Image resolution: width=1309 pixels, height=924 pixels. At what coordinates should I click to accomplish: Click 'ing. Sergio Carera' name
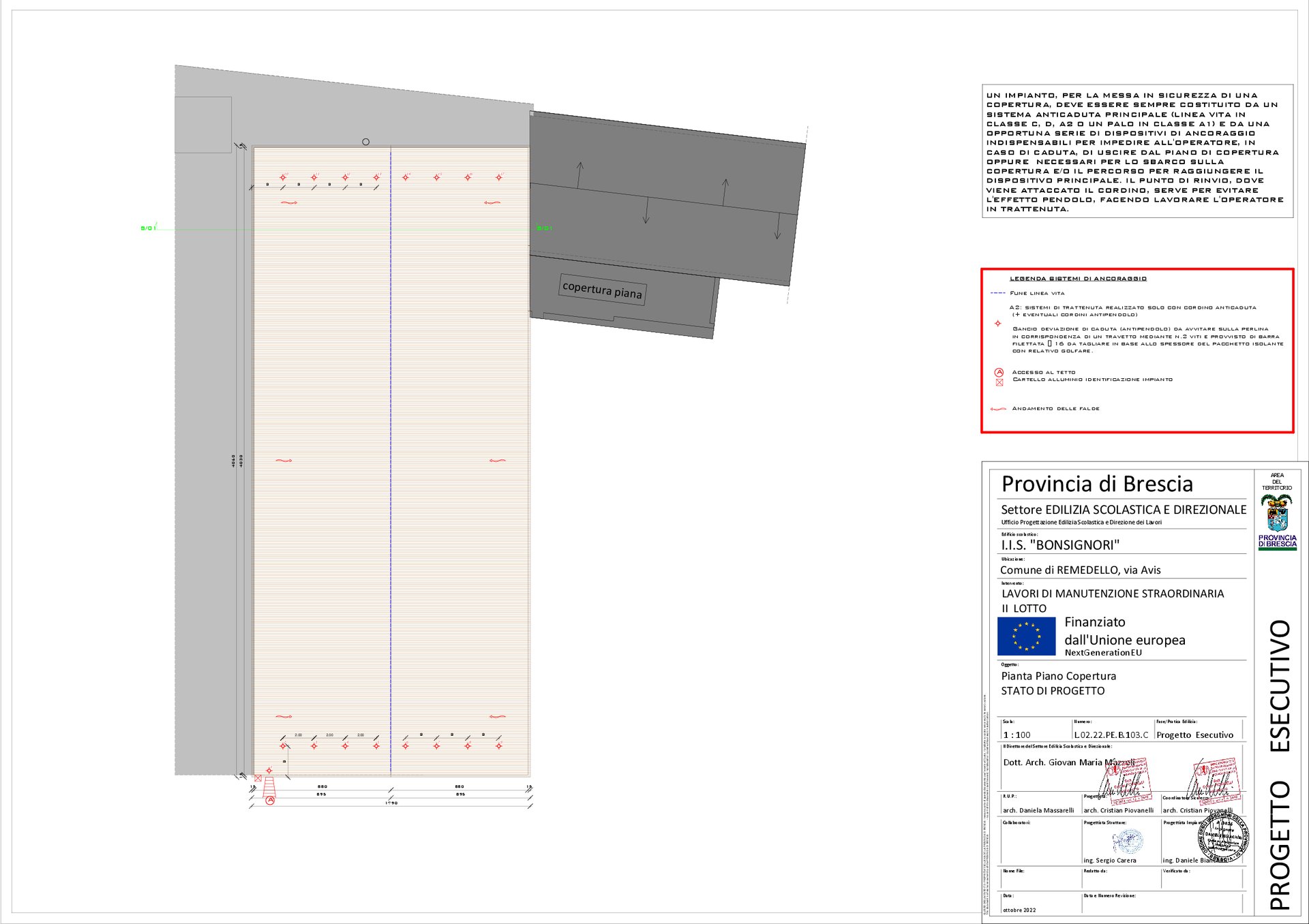(x=1110, y=861)
